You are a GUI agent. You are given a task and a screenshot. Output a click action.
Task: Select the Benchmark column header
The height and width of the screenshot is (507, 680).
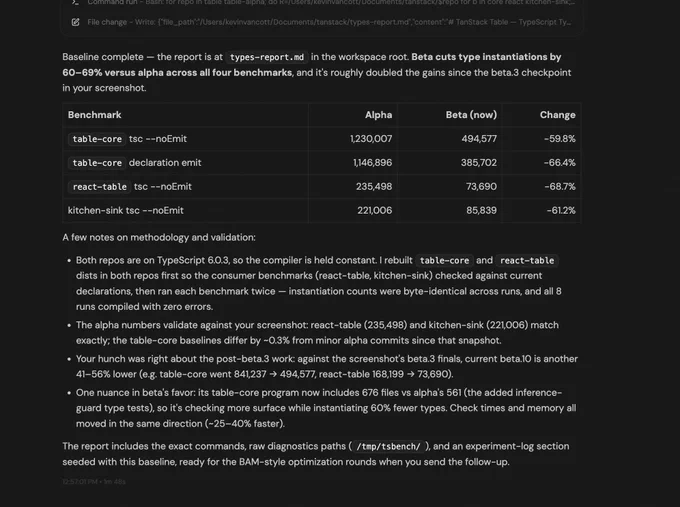[x=95, y=115]
